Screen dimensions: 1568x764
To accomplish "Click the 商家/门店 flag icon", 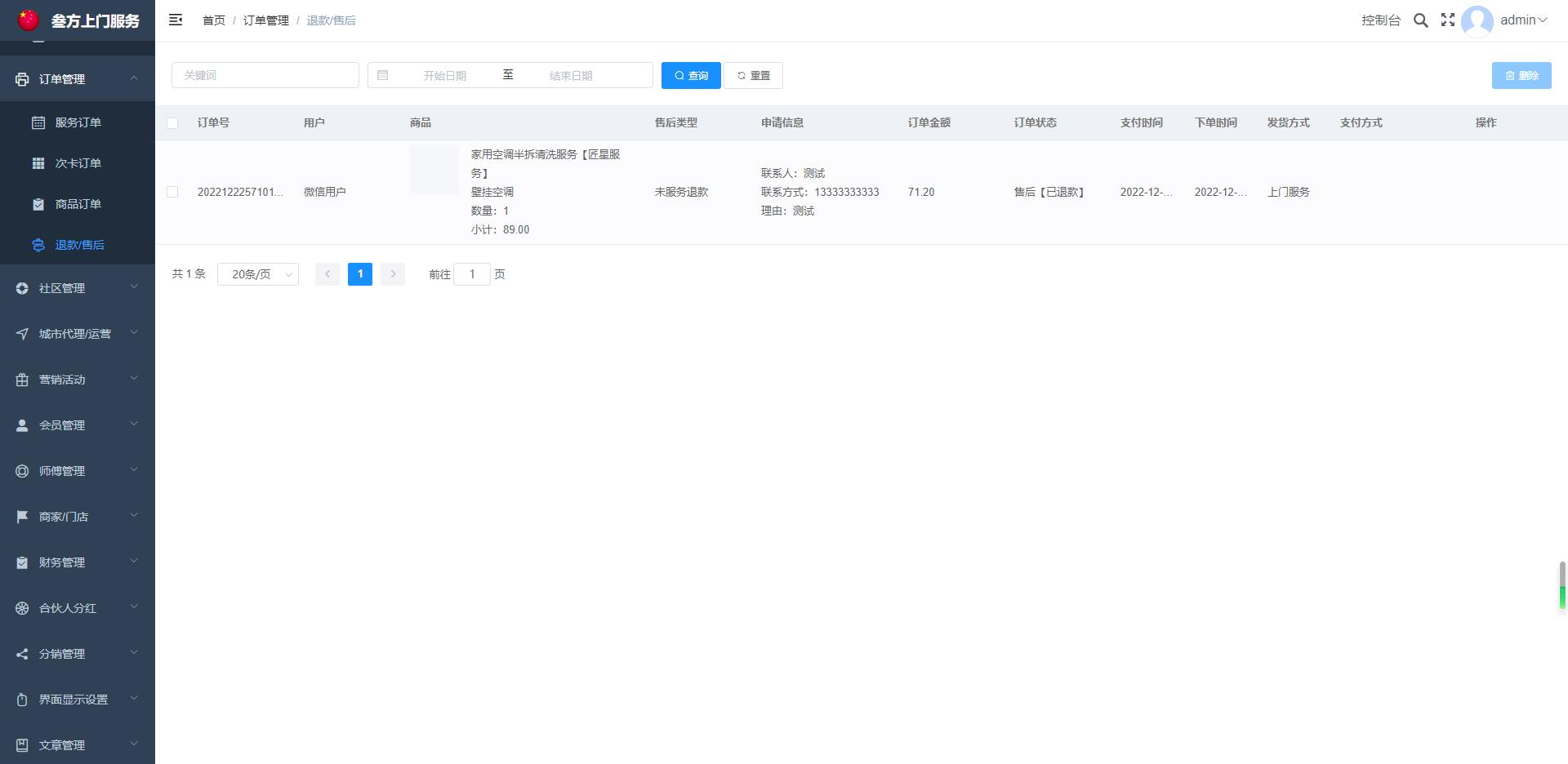I will [x=22, y=517].
